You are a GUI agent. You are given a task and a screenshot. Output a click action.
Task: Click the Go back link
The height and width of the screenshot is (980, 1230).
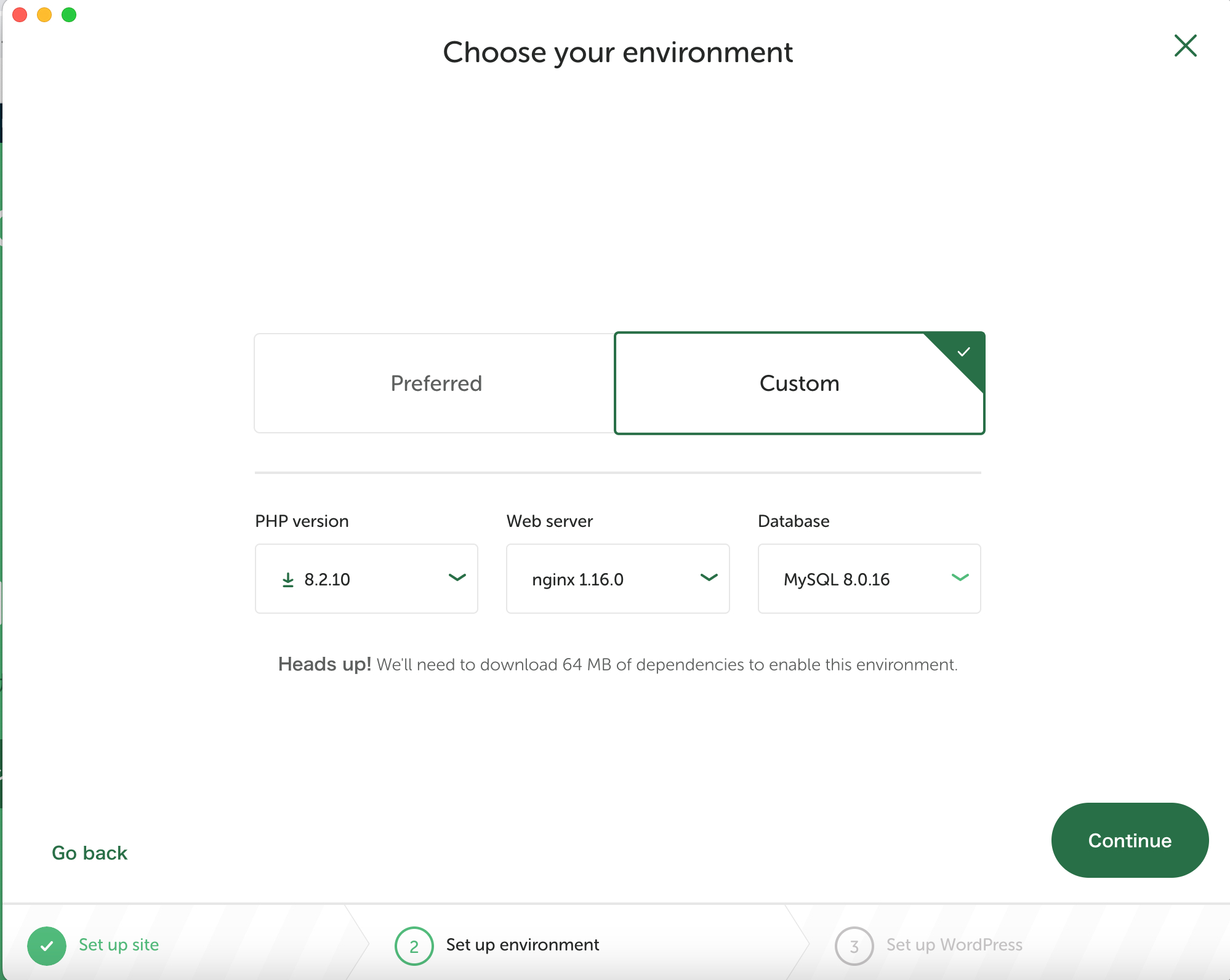click(90, 853)
